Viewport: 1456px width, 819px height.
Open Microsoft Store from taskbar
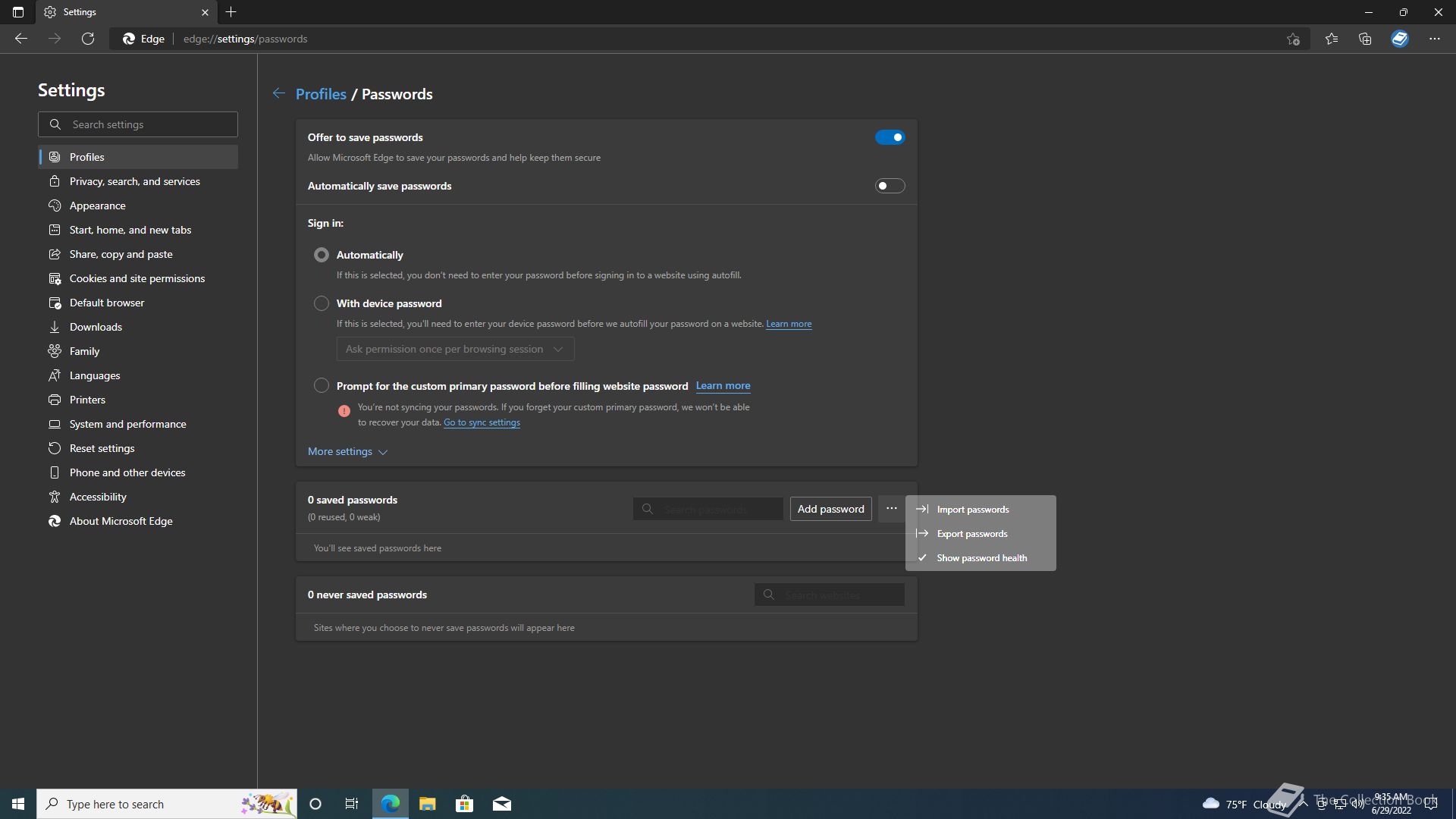465,804
